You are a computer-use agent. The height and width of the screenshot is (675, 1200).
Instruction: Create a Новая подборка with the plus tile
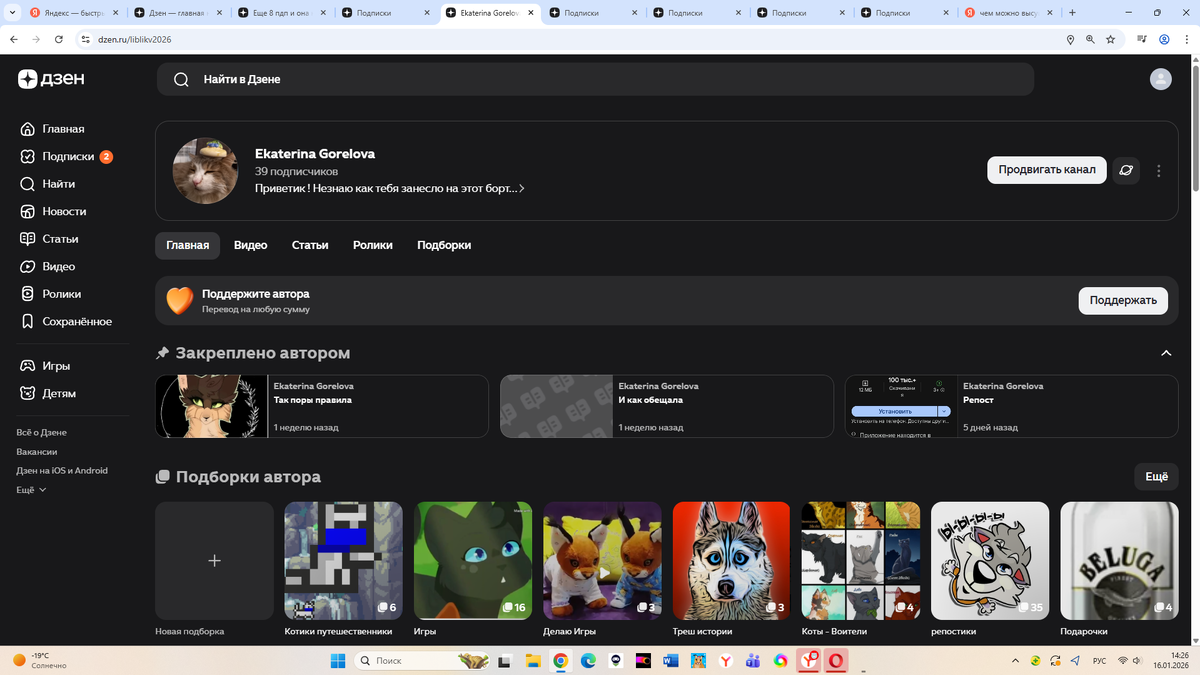214,561
